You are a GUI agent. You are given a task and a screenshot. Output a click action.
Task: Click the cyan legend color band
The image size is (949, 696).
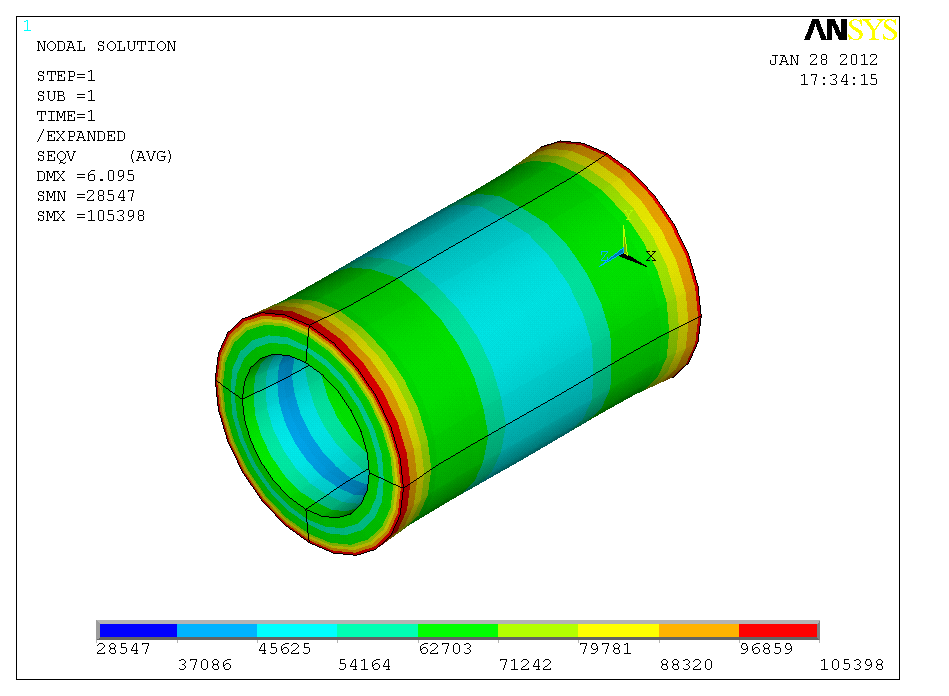[297, 631]
